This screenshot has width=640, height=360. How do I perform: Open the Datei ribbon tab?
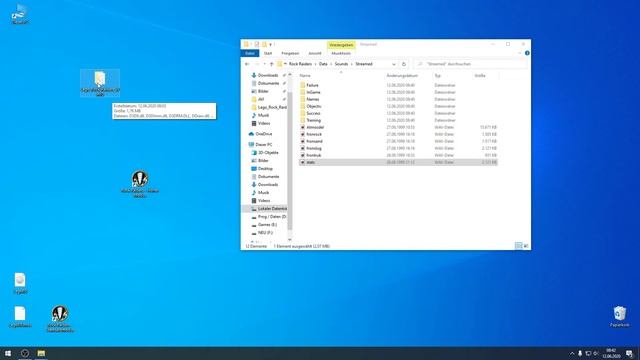pos(250,53)
